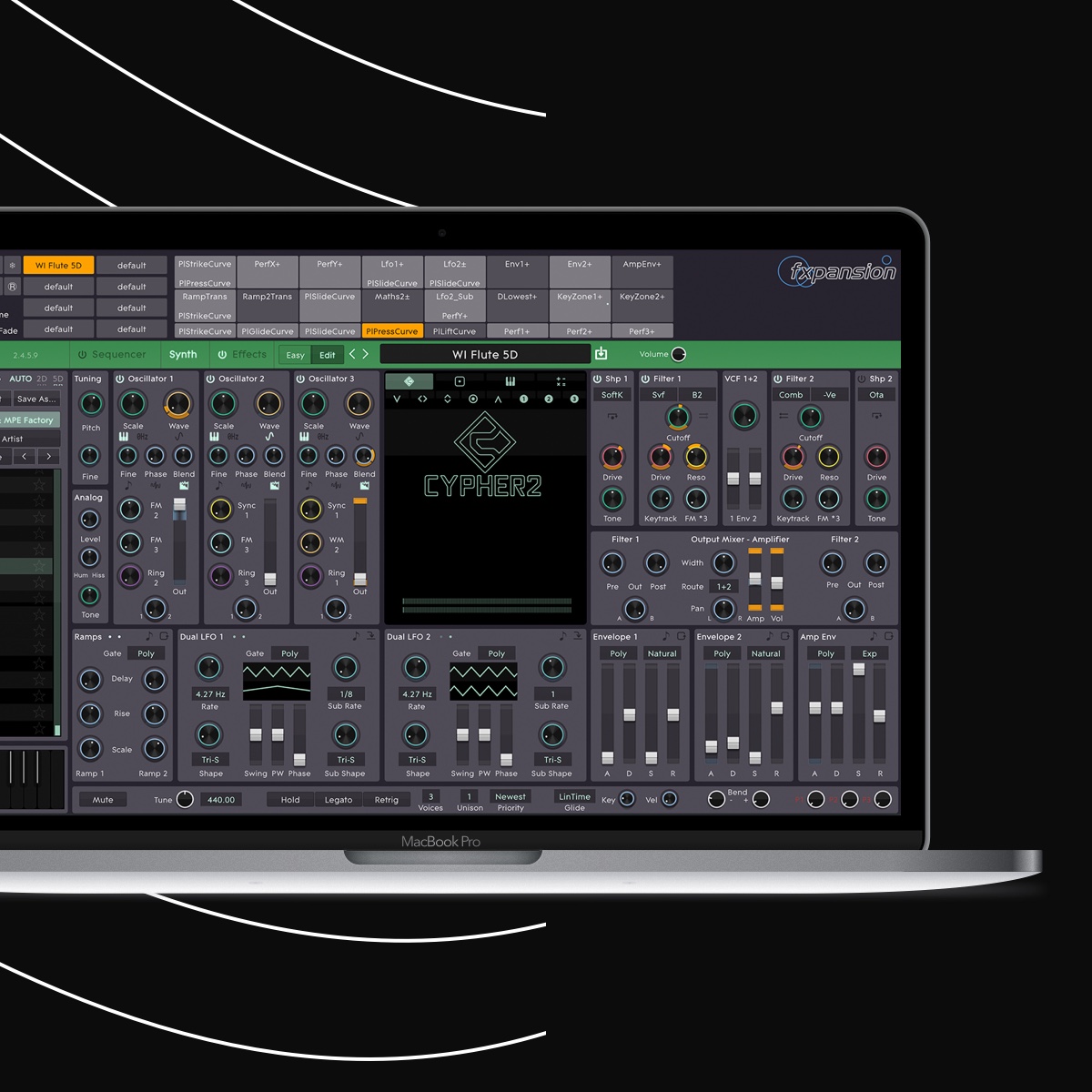Click the Retrig button
The height and width of the screenshot is (1092, 1092).
(x=387, y=800)
